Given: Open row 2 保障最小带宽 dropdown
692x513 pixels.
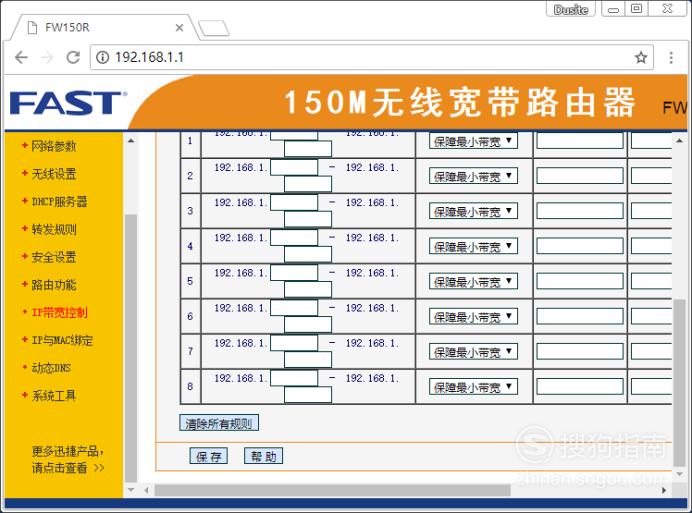Looking at the screenshot, I should click(473, 176).
